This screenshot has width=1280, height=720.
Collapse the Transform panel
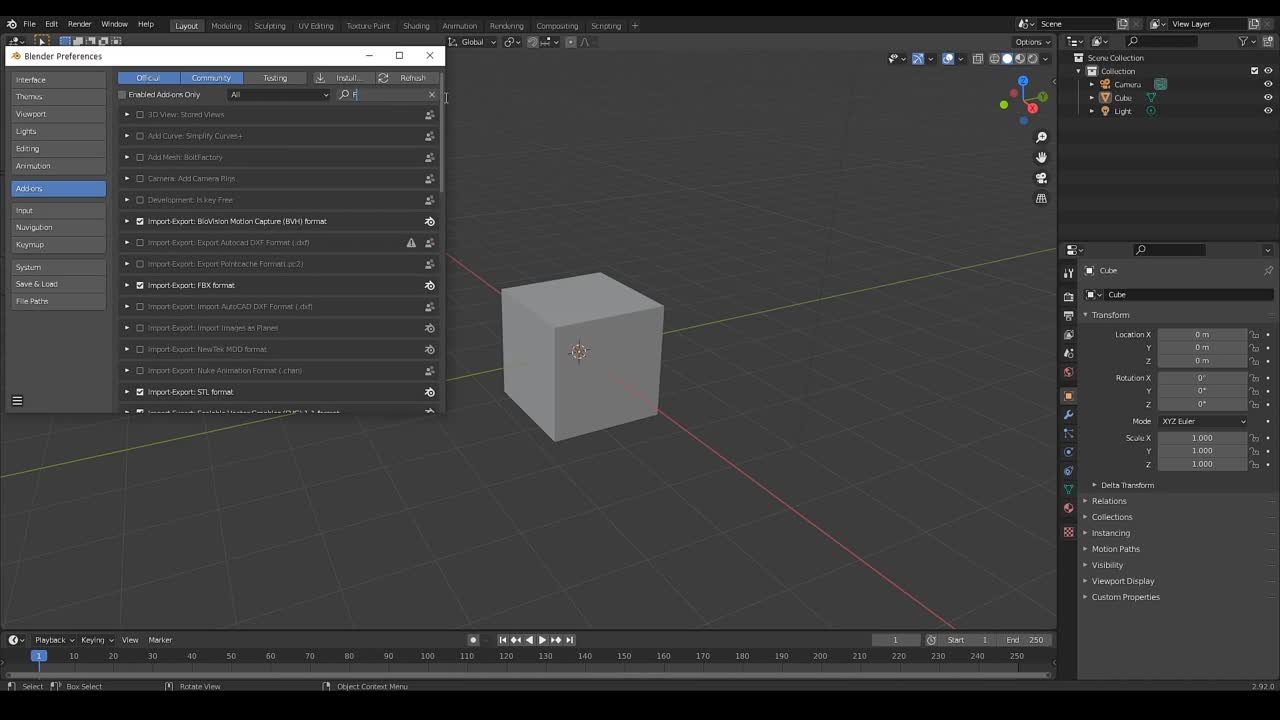(1105, 315)
